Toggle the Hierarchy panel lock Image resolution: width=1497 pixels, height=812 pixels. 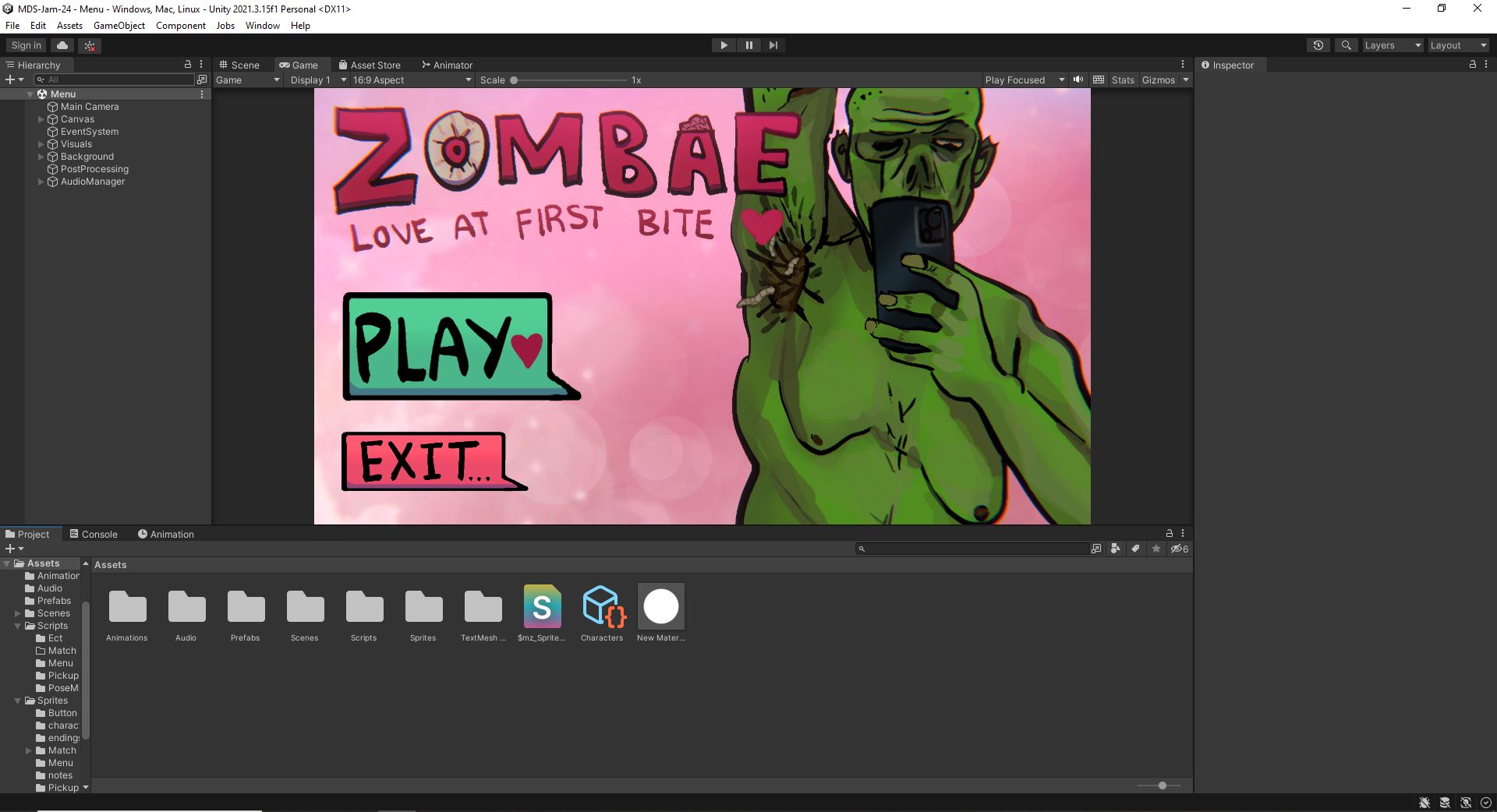coord(187,65)
